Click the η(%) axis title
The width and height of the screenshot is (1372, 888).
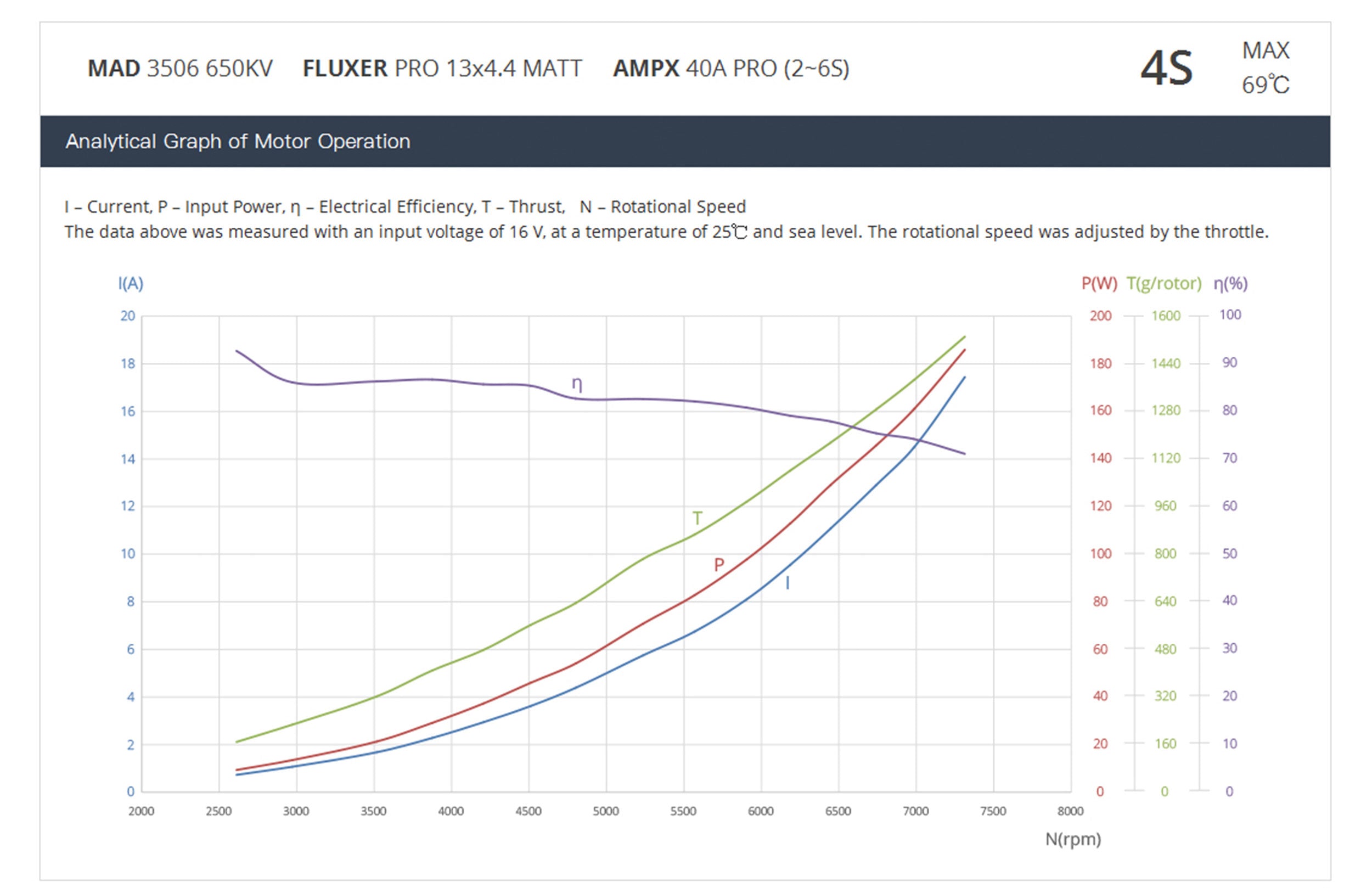(1230, 283)
